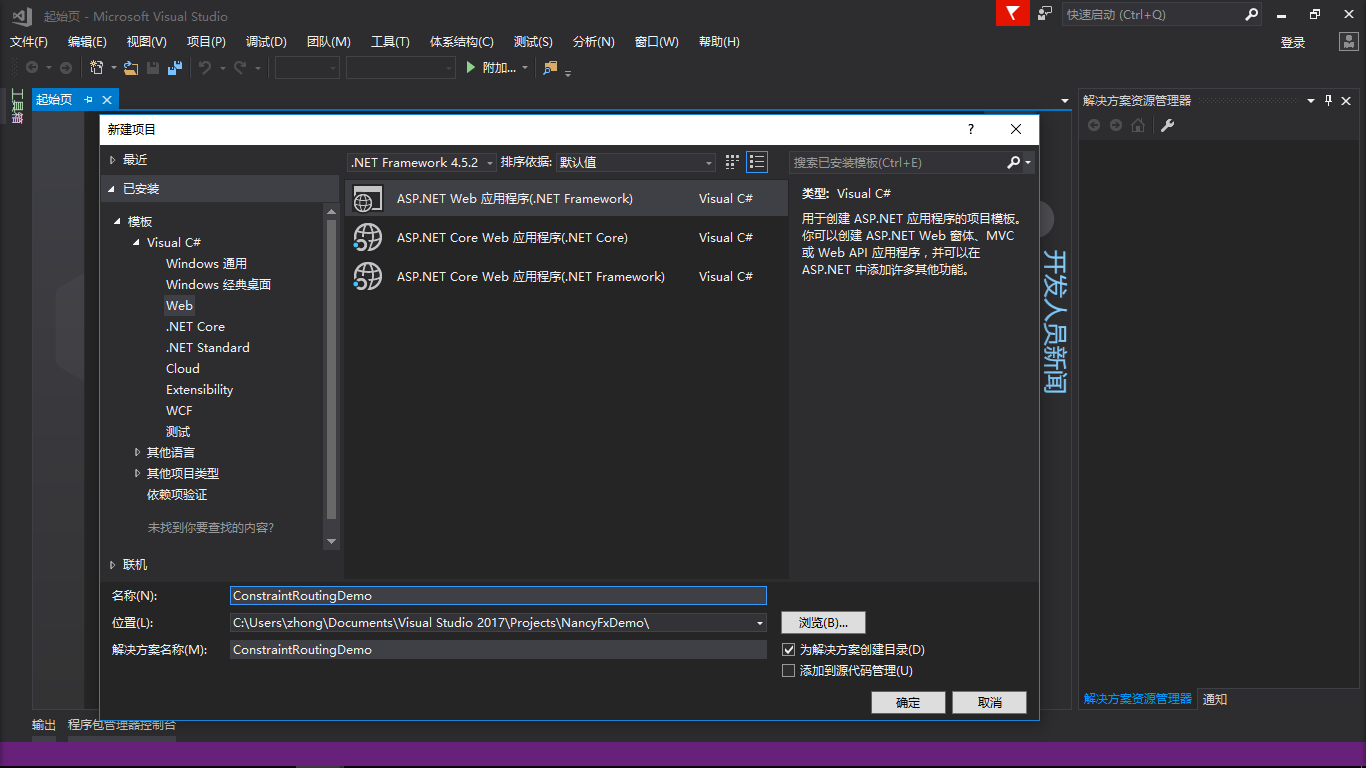1366x768 pixels.
Task: Click the Sign in link
Action: (1293, 42)
